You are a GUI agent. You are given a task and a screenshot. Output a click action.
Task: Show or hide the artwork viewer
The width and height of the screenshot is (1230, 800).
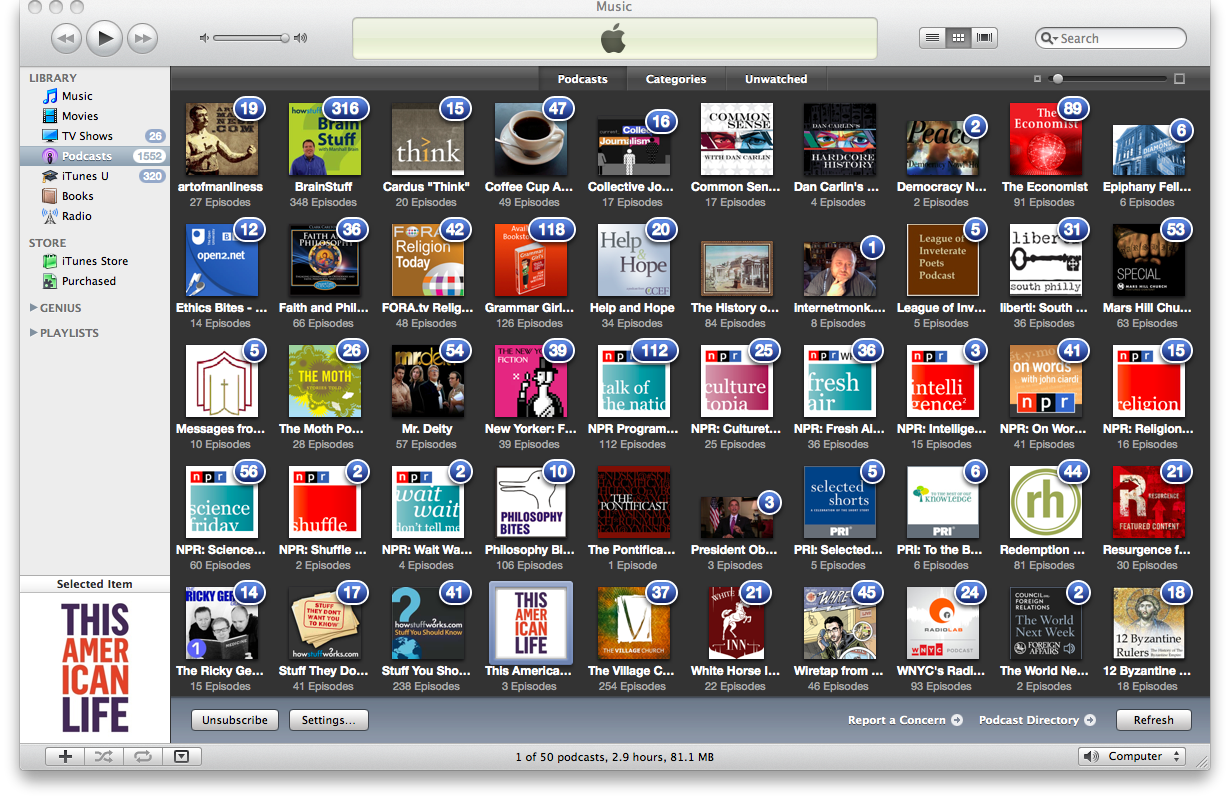click(x=181, y=757)
